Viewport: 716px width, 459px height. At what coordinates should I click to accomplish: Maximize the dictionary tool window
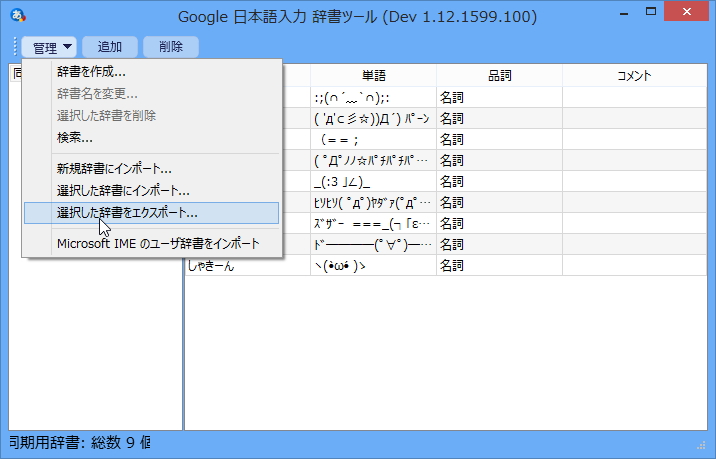click(651, 12)
